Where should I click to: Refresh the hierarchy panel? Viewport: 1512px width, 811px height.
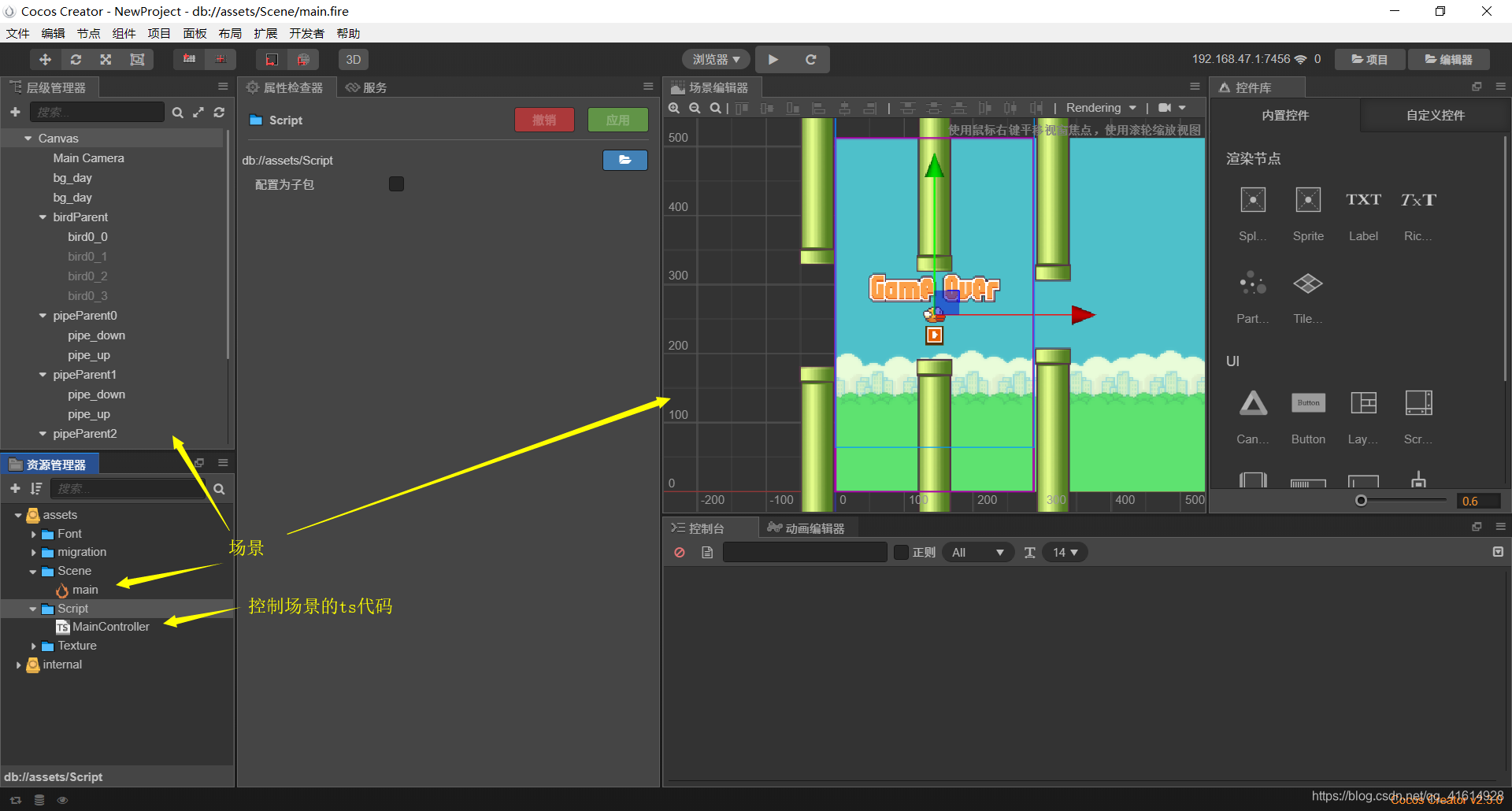[x=220, y=113]
